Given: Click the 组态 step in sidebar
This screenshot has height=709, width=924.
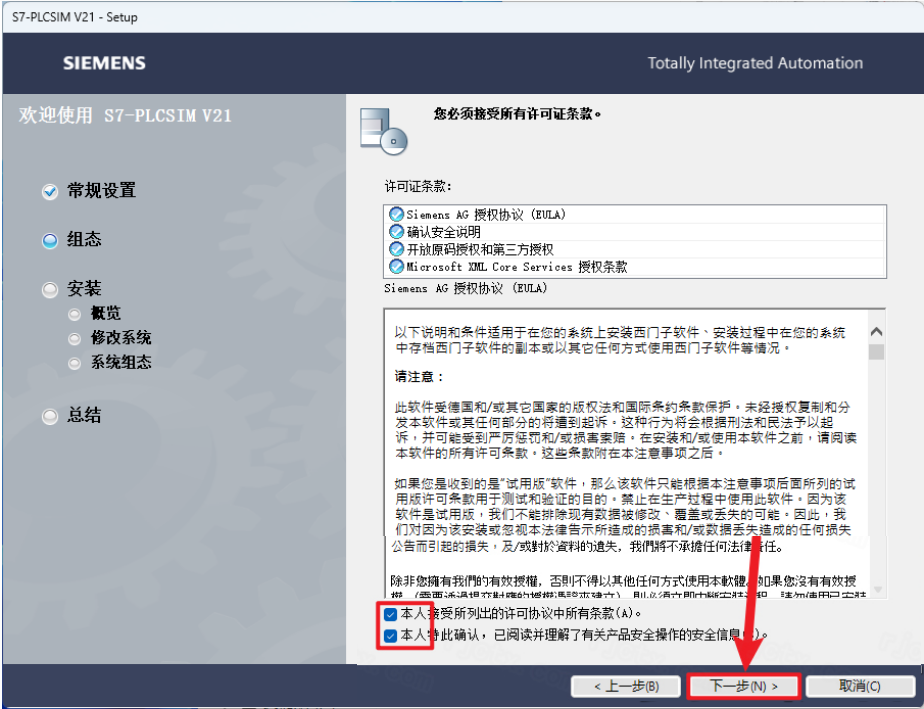Looking at the screenshot, I should [x=84, y=240].
